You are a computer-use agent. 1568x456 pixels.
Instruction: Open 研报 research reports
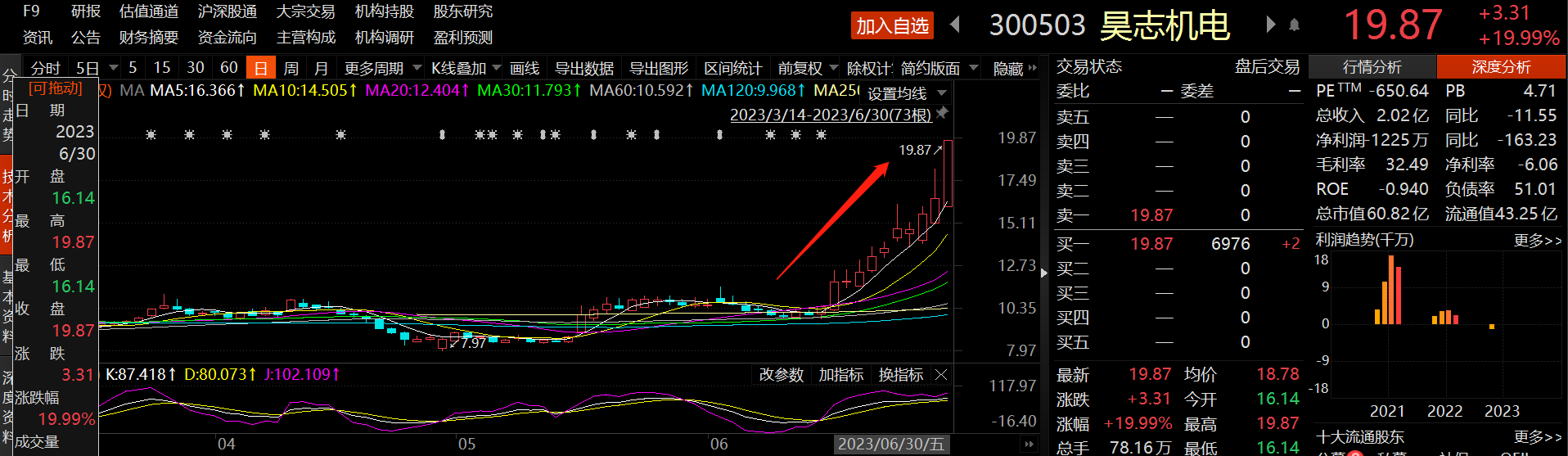pyautogui.click(x=86, y=11)
